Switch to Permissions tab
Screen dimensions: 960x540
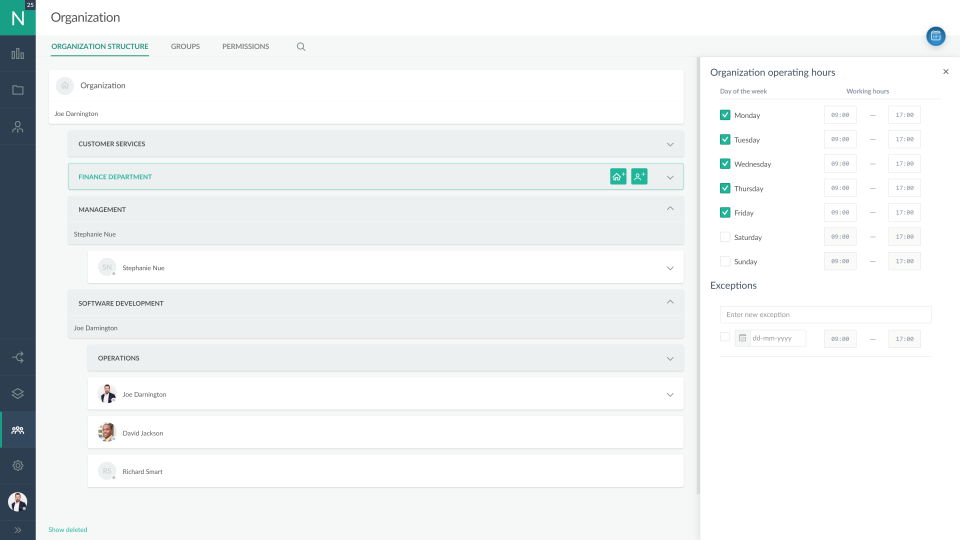246,47
